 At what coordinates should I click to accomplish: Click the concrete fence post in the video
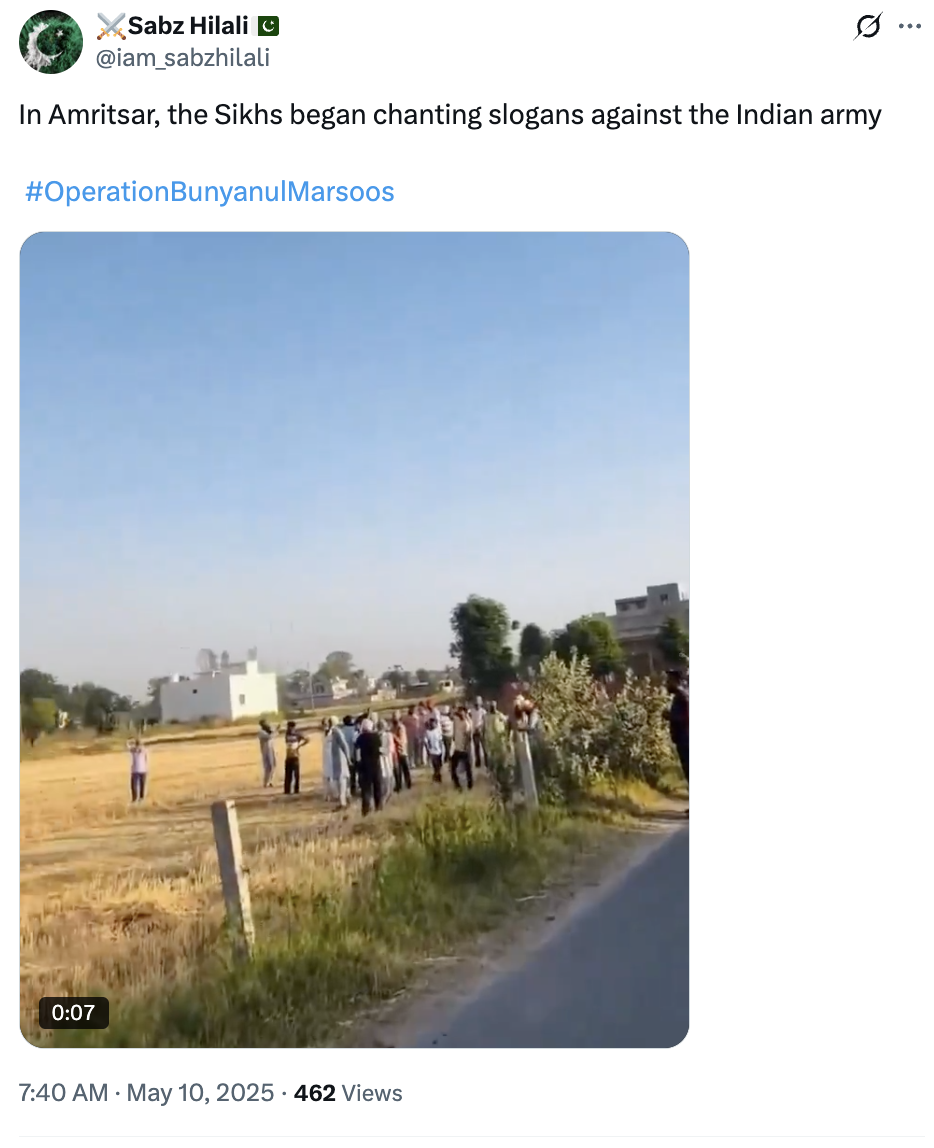[233, 876]
